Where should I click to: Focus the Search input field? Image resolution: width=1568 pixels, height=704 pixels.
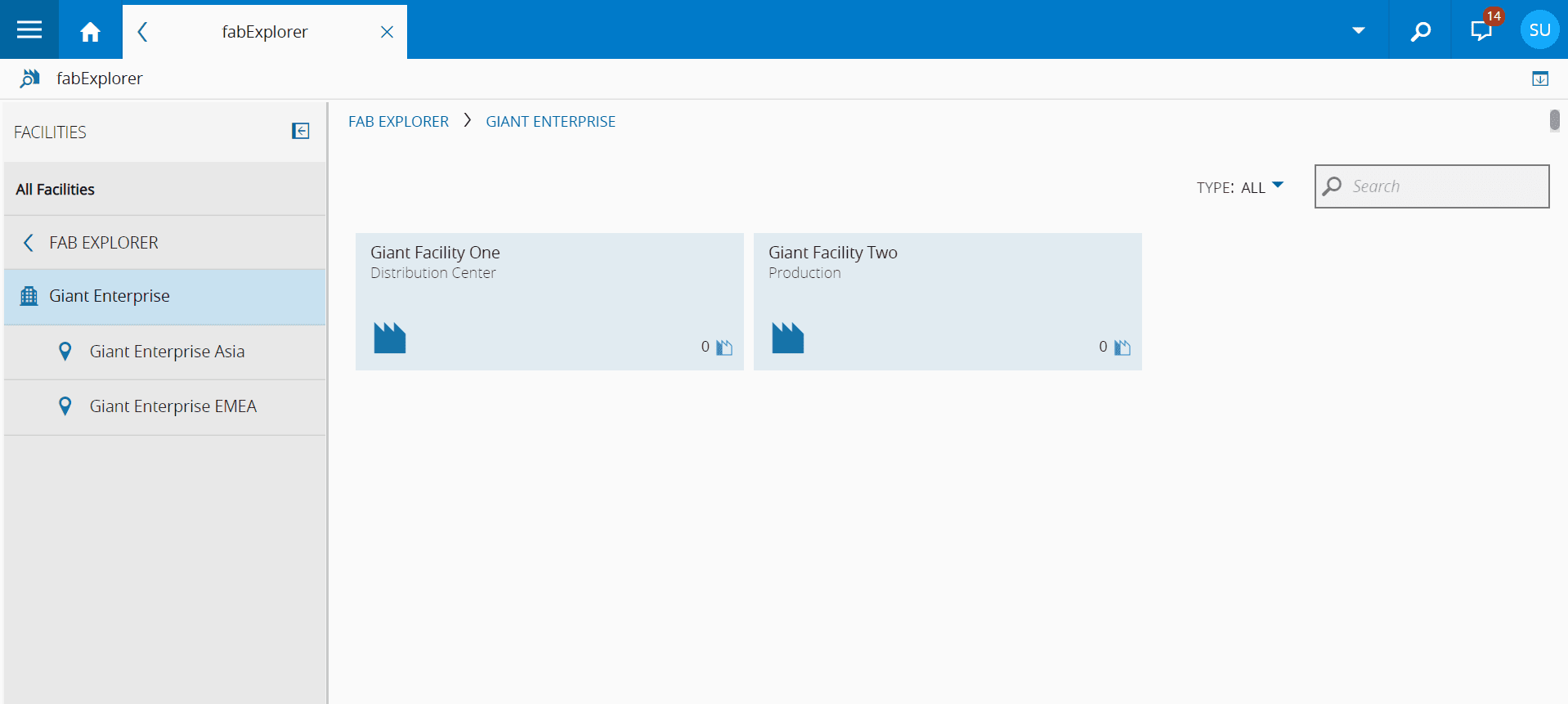pyautogui.click(x=1431, y=186)
